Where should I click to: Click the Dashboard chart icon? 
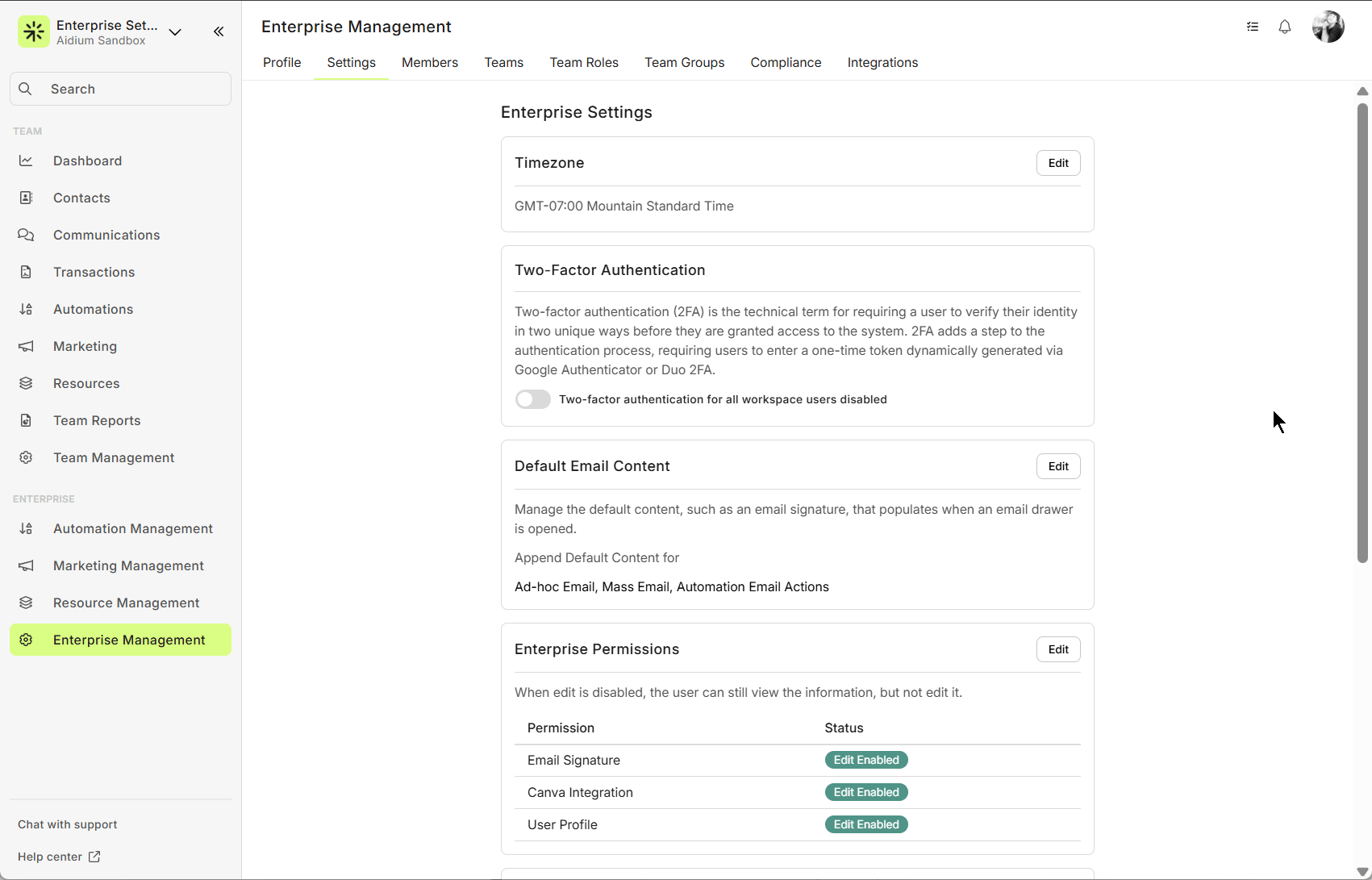pyautogui.click(x=26, y=161)
